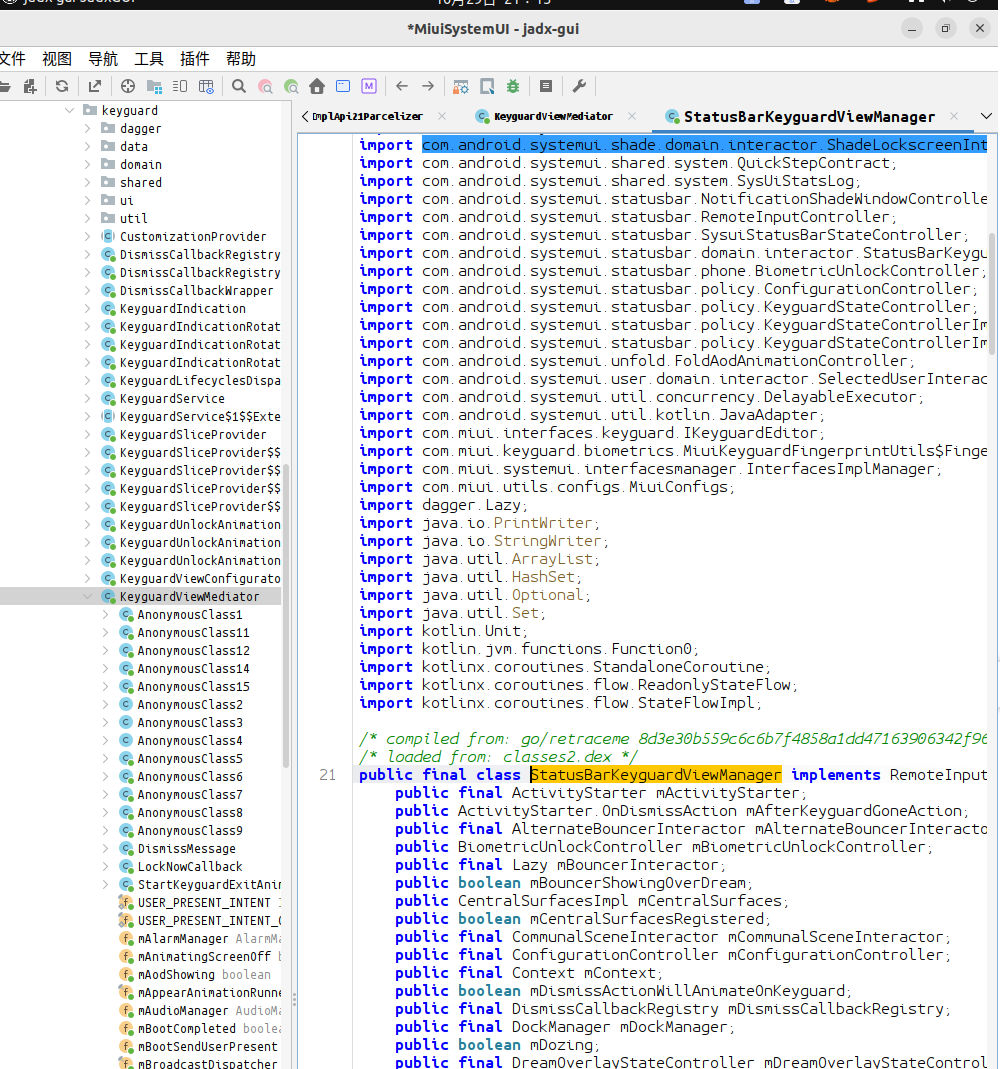The height and width of the screenshot is (1069, 1000).
Task: Switch to the KeyguardViewMediator tab
Action: point(552,117)
